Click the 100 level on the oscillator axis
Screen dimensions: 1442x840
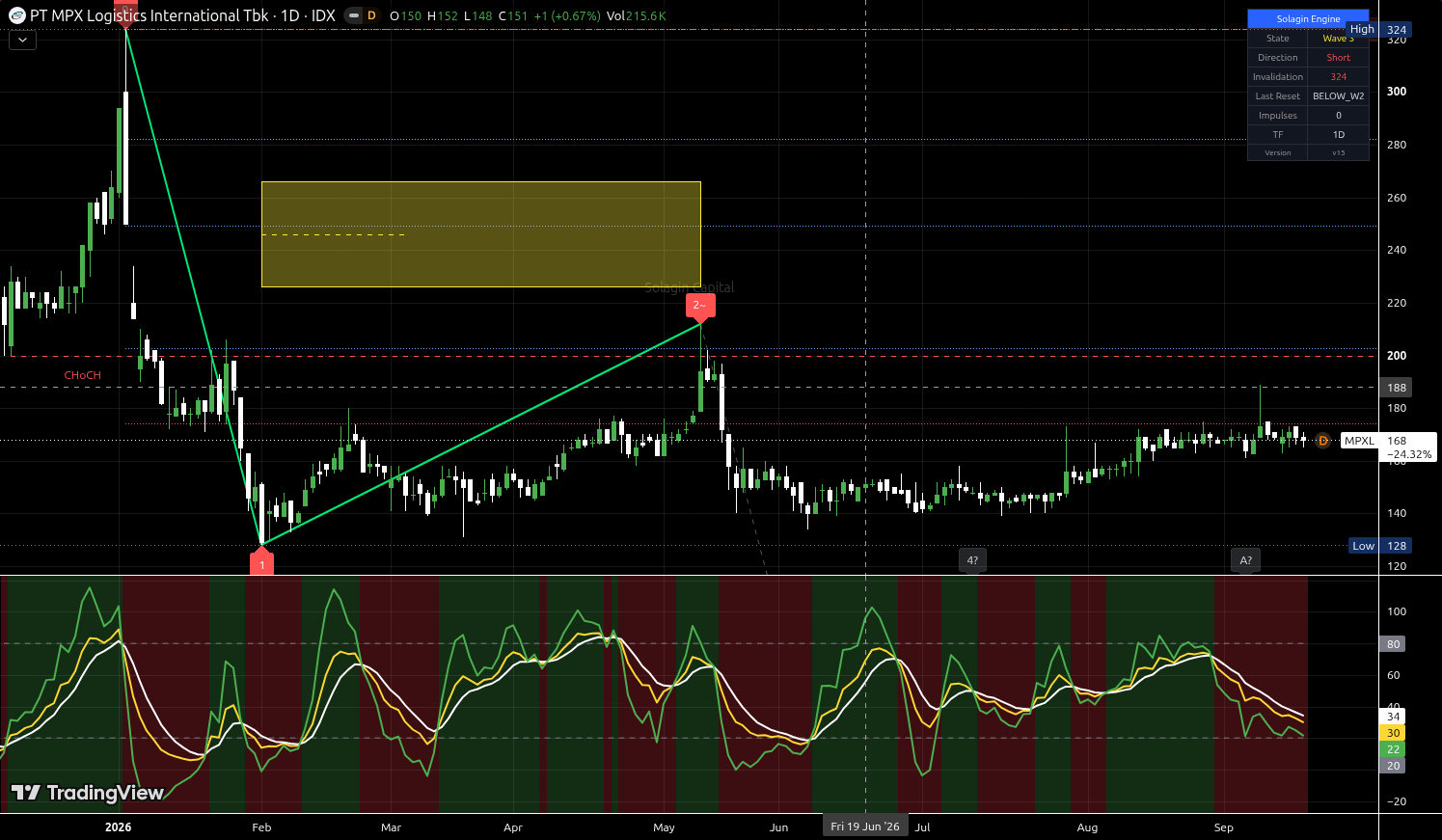click(1396, 611)
